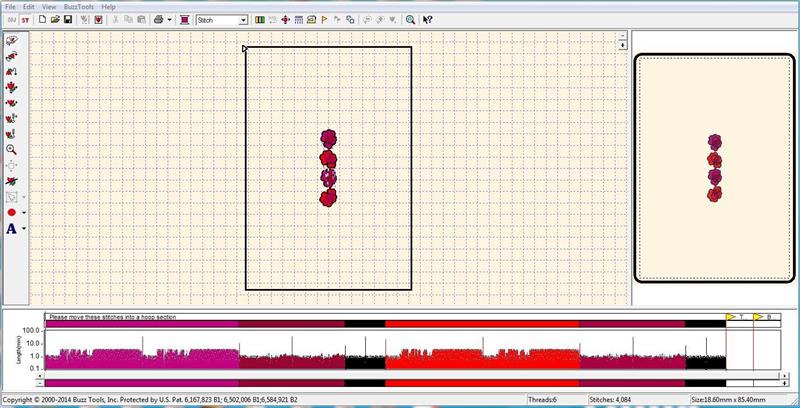Open a design file via folder icon
800x408 pixels.
click(55, 20)
